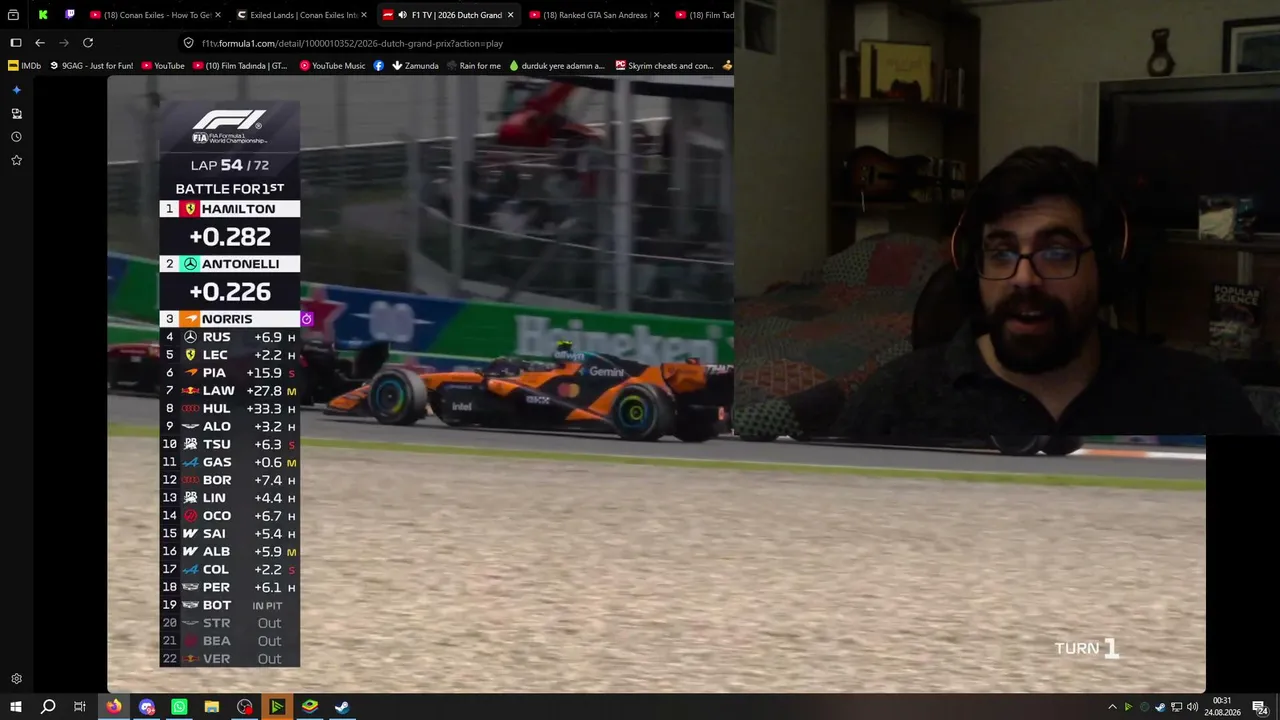
Task: Click the LAW row in timing tower
Action: (230, 391)
